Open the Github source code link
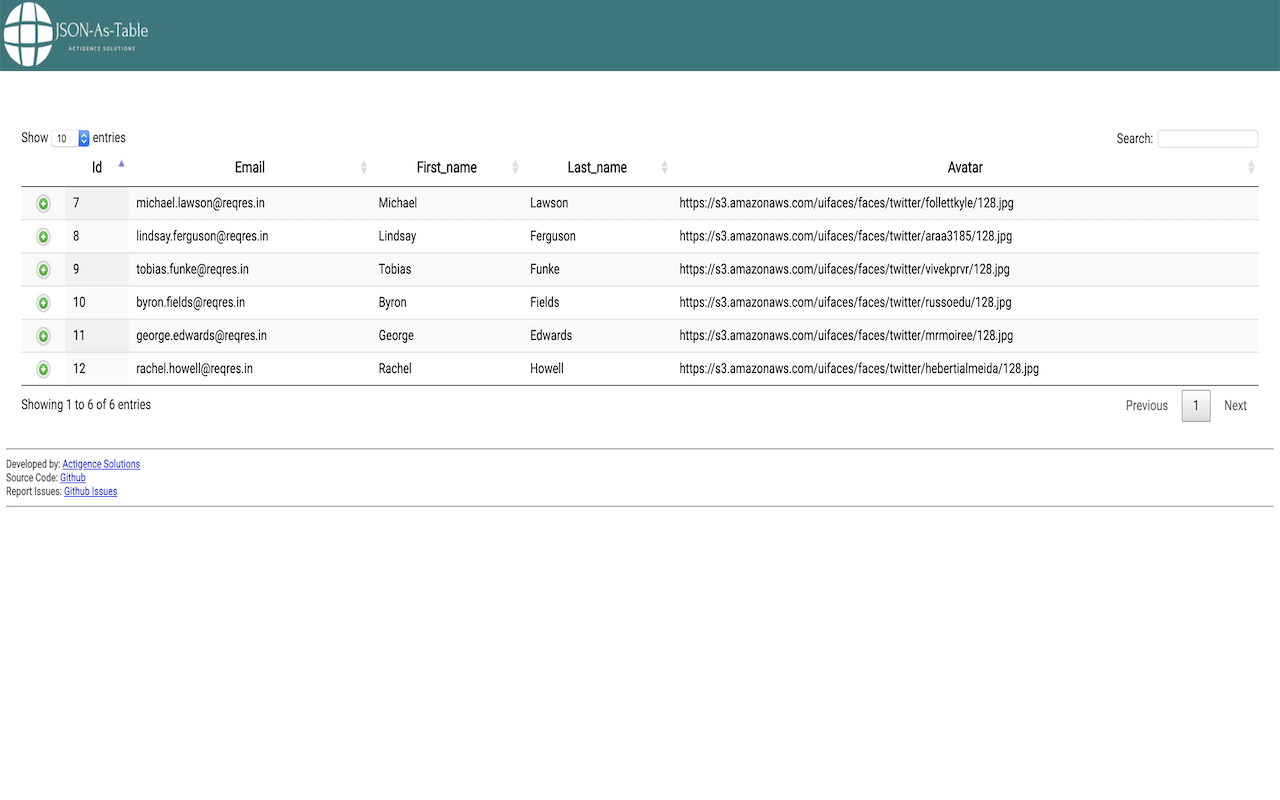The image size is (1280, 800). coord(72,477)
